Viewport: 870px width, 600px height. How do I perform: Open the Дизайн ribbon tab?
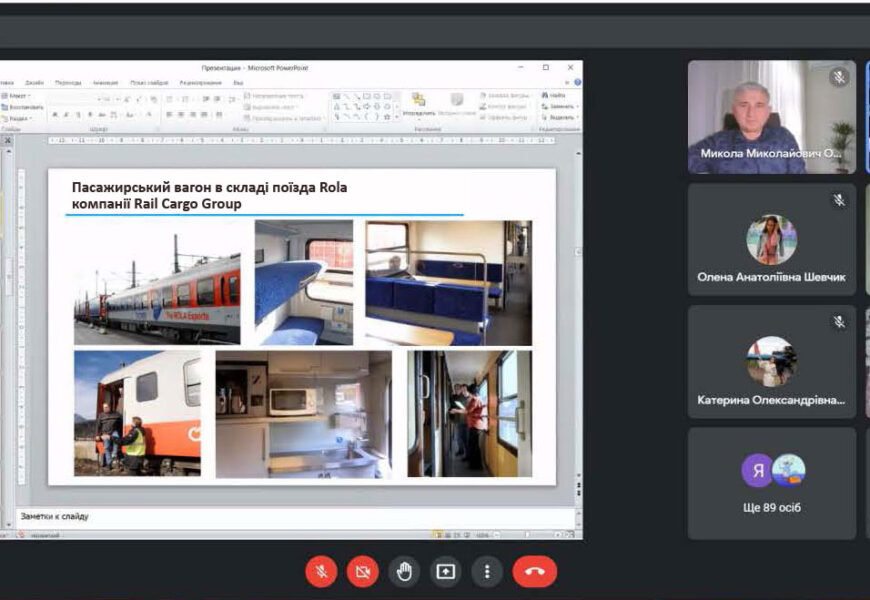35,83
